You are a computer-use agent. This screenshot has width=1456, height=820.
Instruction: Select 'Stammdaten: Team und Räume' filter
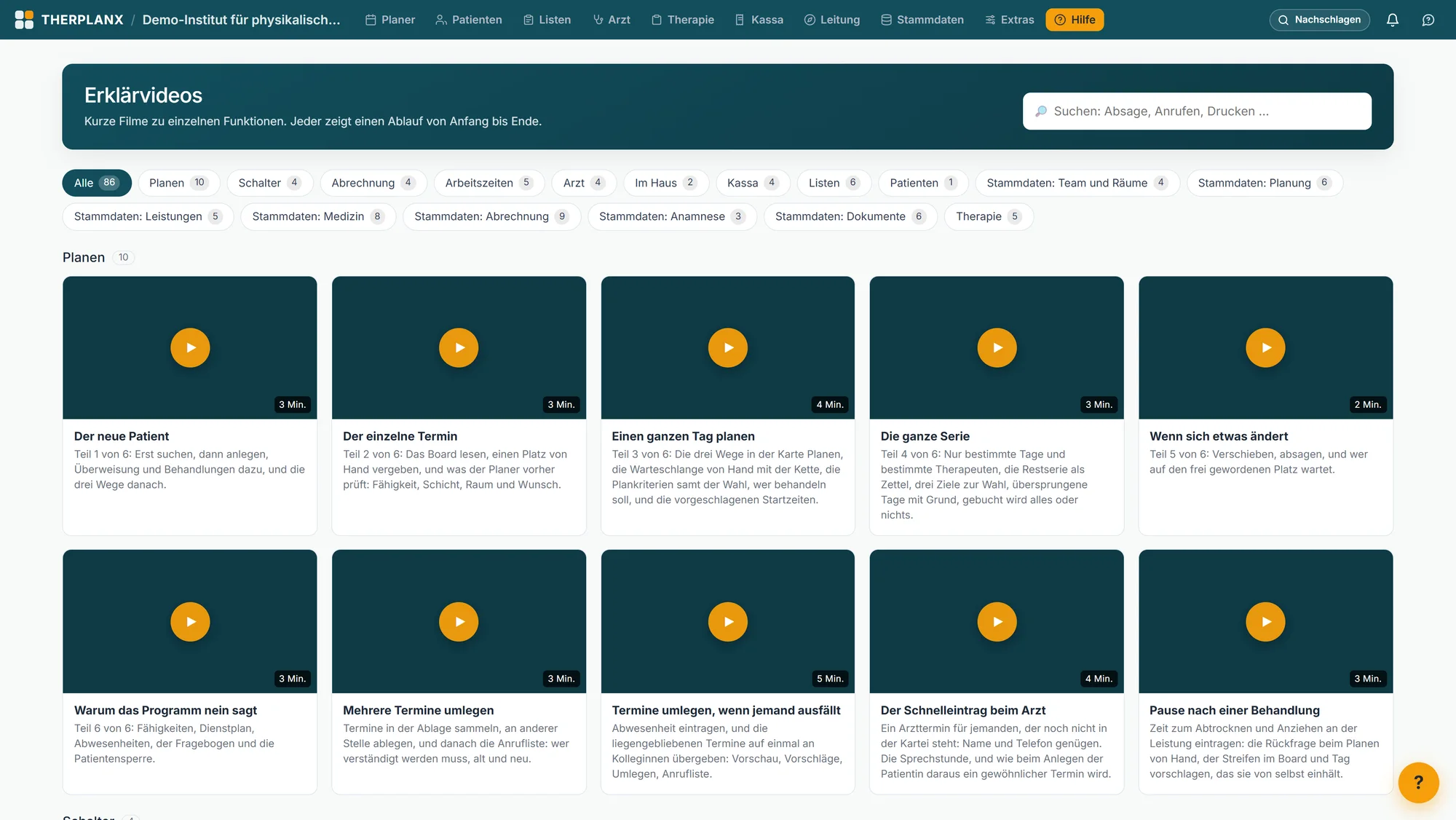pyautogui.click(x=1077, y=183)
